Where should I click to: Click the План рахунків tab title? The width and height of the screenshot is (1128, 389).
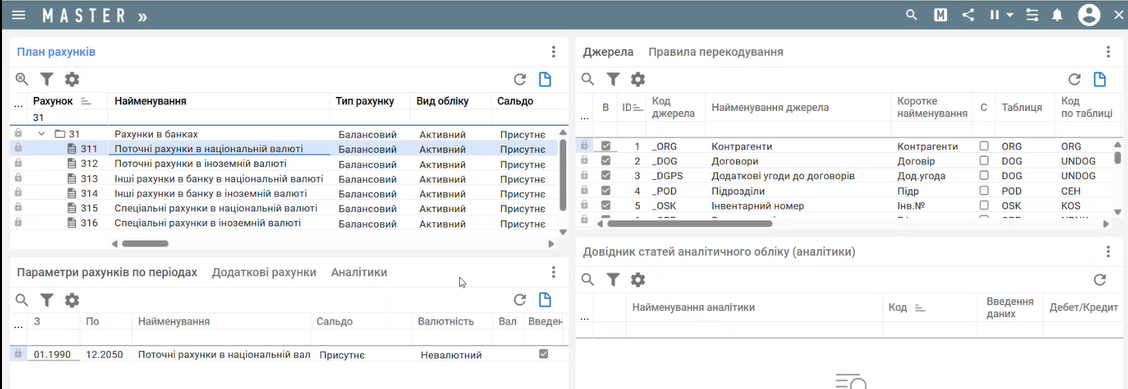coord(56,52)
